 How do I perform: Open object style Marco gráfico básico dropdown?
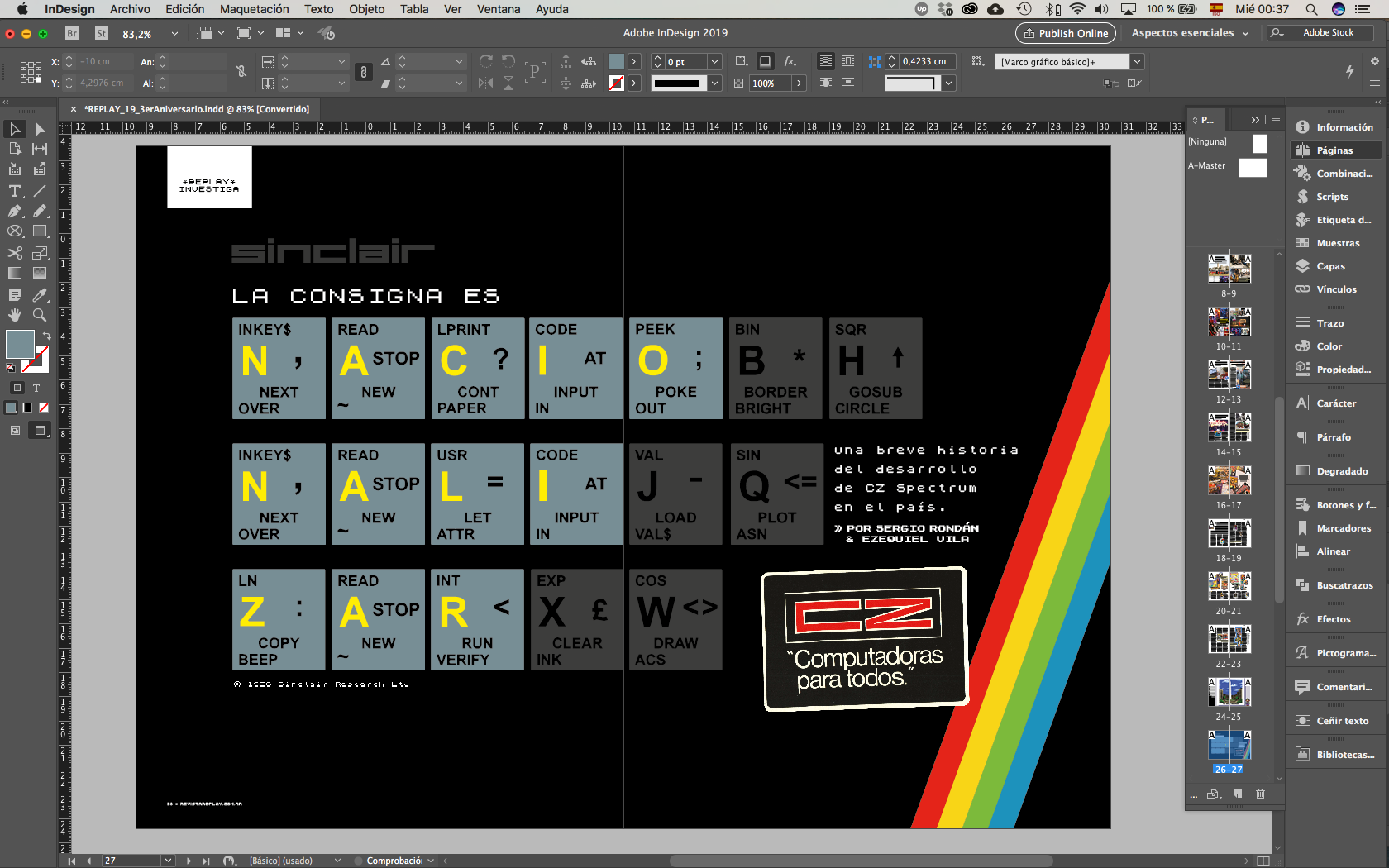pos(1138,62)
